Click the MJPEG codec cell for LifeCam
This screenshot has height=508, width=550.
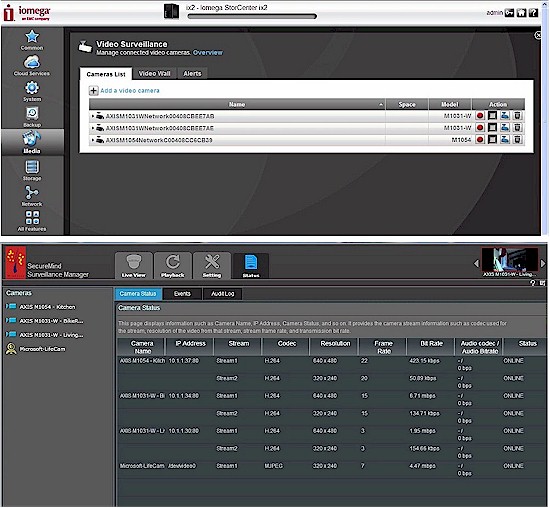[273, 466]
